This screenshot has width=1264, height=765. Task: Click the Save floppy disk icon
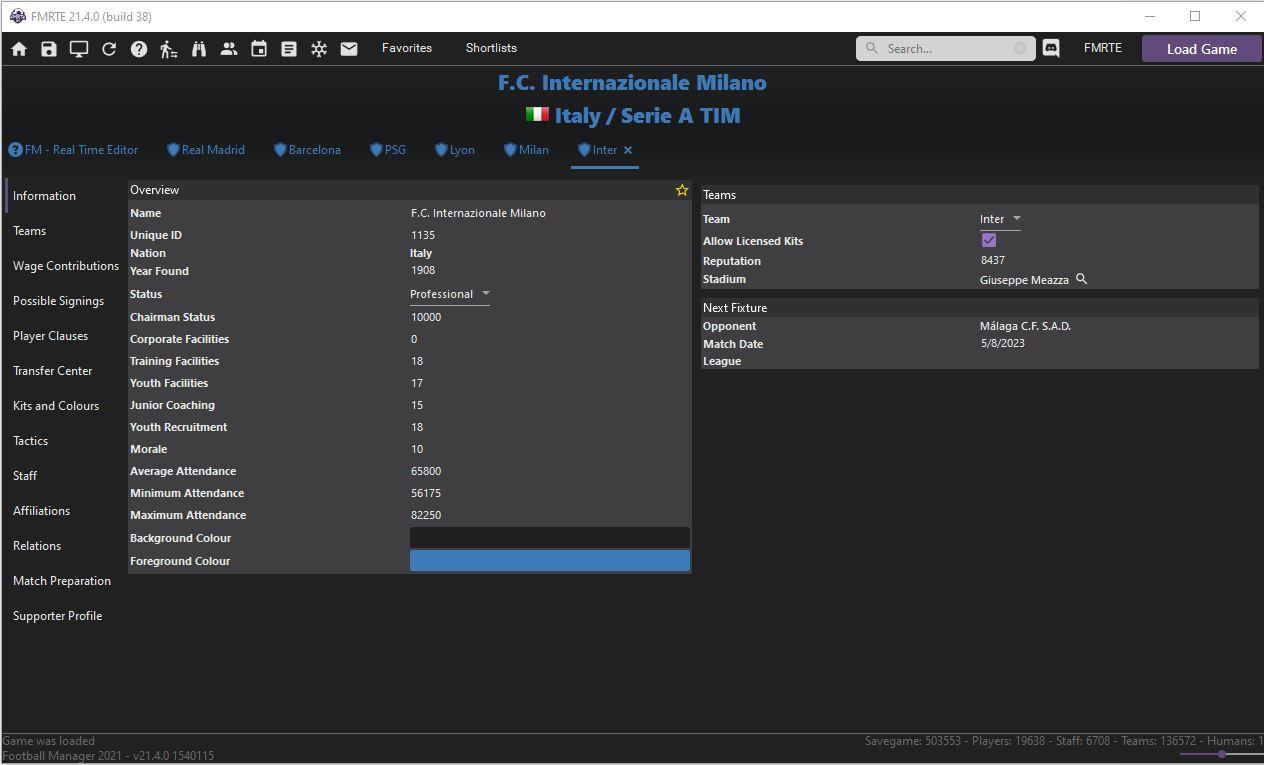(x=49, y=49)
